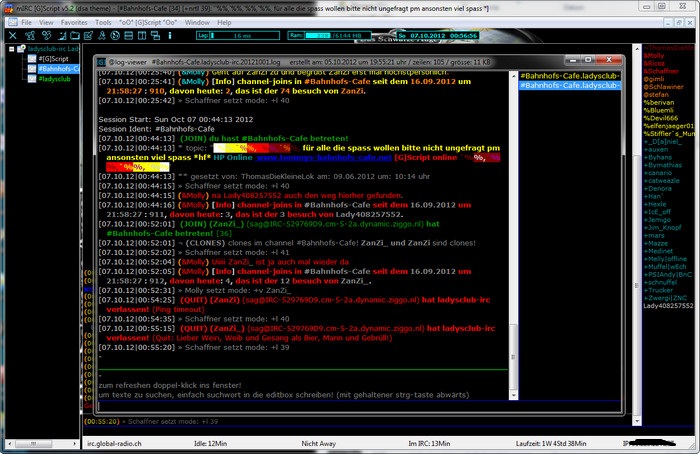Viewport: 700px width, 454px height.
Task: Select the highlighted #Bahnhofs-Cafe.ladysclub log entry
Action: 570,85
